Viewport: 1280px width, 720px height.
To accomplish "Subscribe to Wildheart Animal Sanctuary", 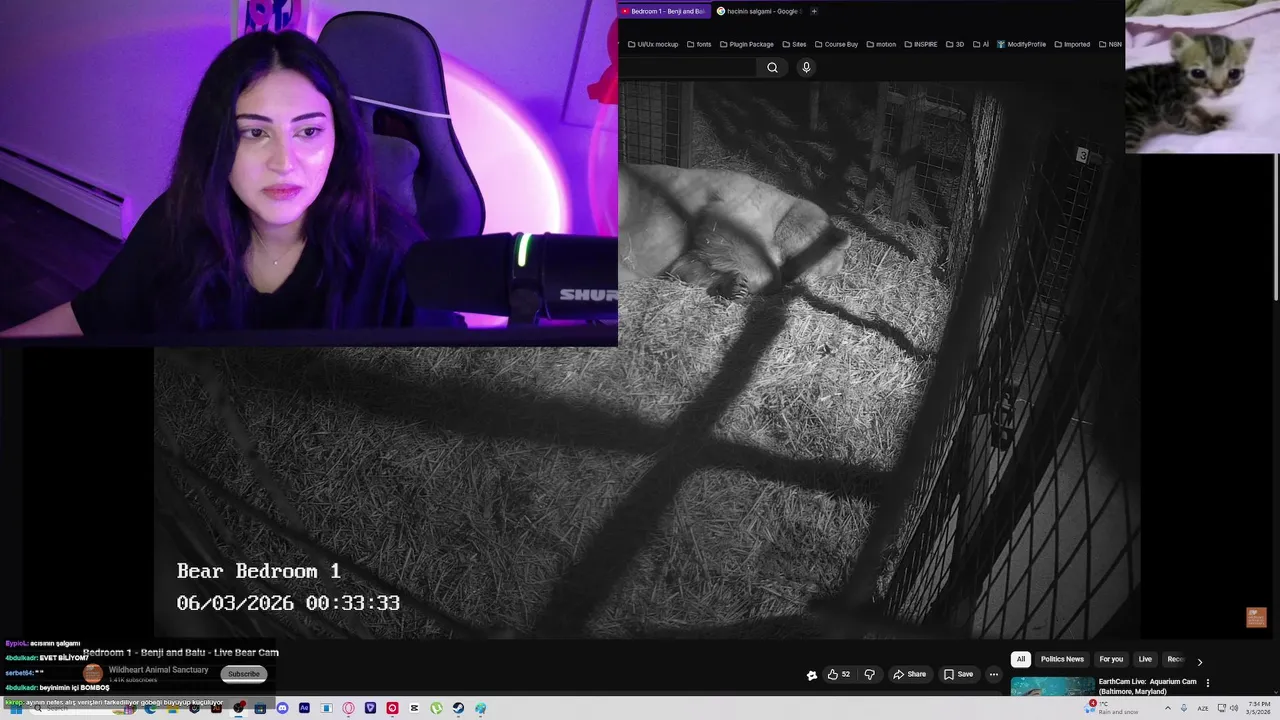I will pyautogui.click(x=244, y=674).
